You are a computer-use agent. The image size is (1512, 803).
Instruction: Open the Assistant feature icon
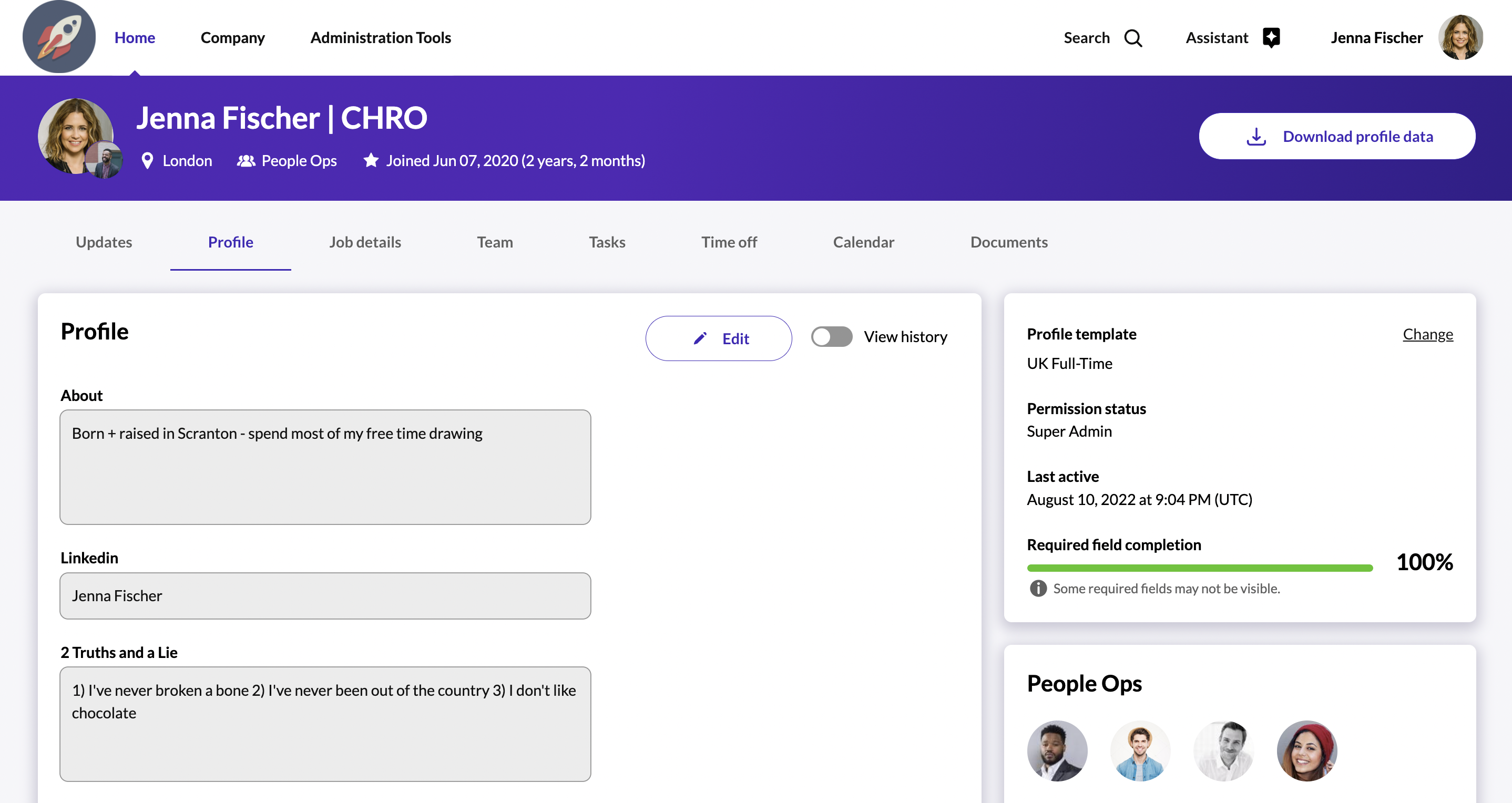pos(1271,37)
